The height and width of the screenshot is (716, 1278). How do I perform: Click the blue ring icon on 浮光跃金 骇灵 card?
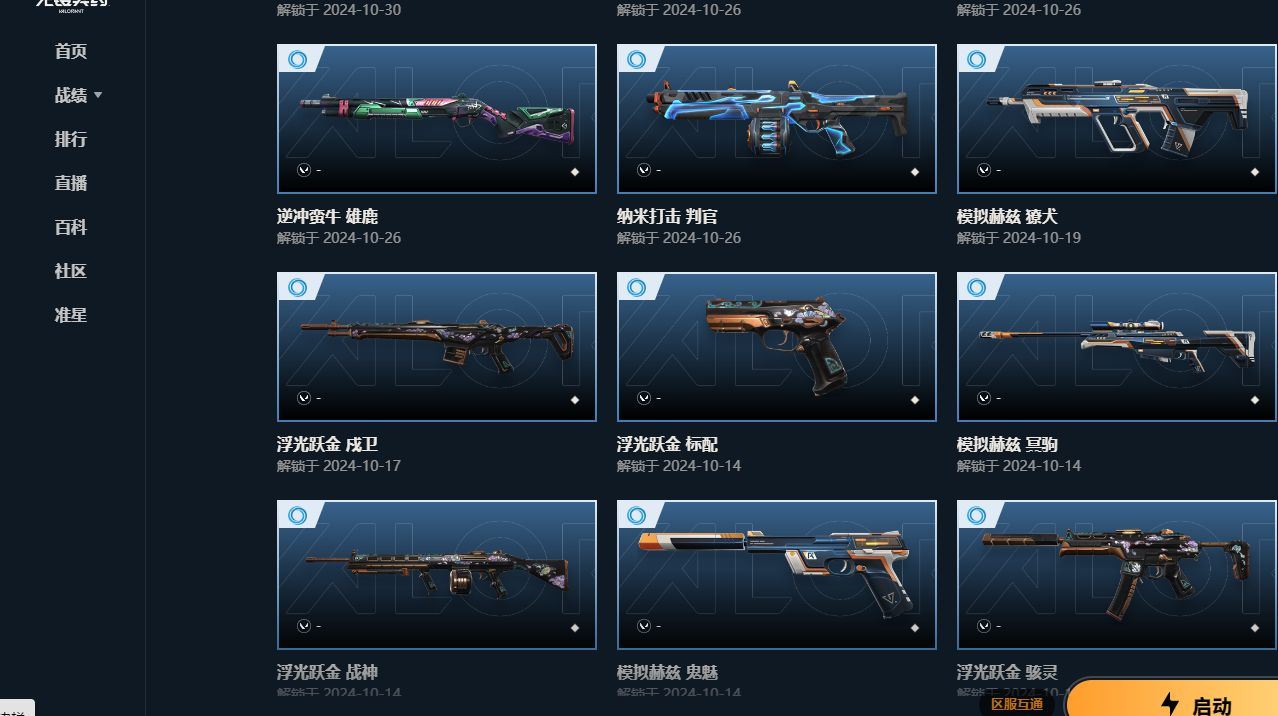coord(977,516)
